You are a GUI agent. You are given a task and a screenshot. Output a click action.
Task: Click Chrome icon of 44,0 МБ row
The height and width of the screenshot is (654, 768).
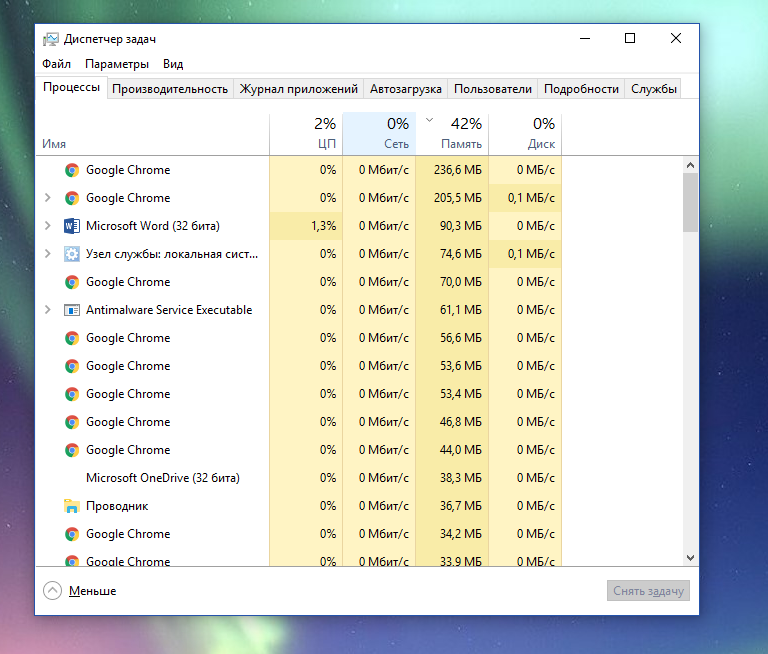point(72,450)
